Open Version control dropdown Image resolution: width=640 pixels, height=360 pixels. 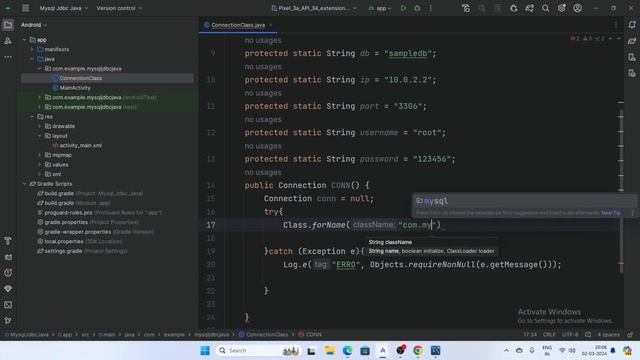(x=119, y=8)
